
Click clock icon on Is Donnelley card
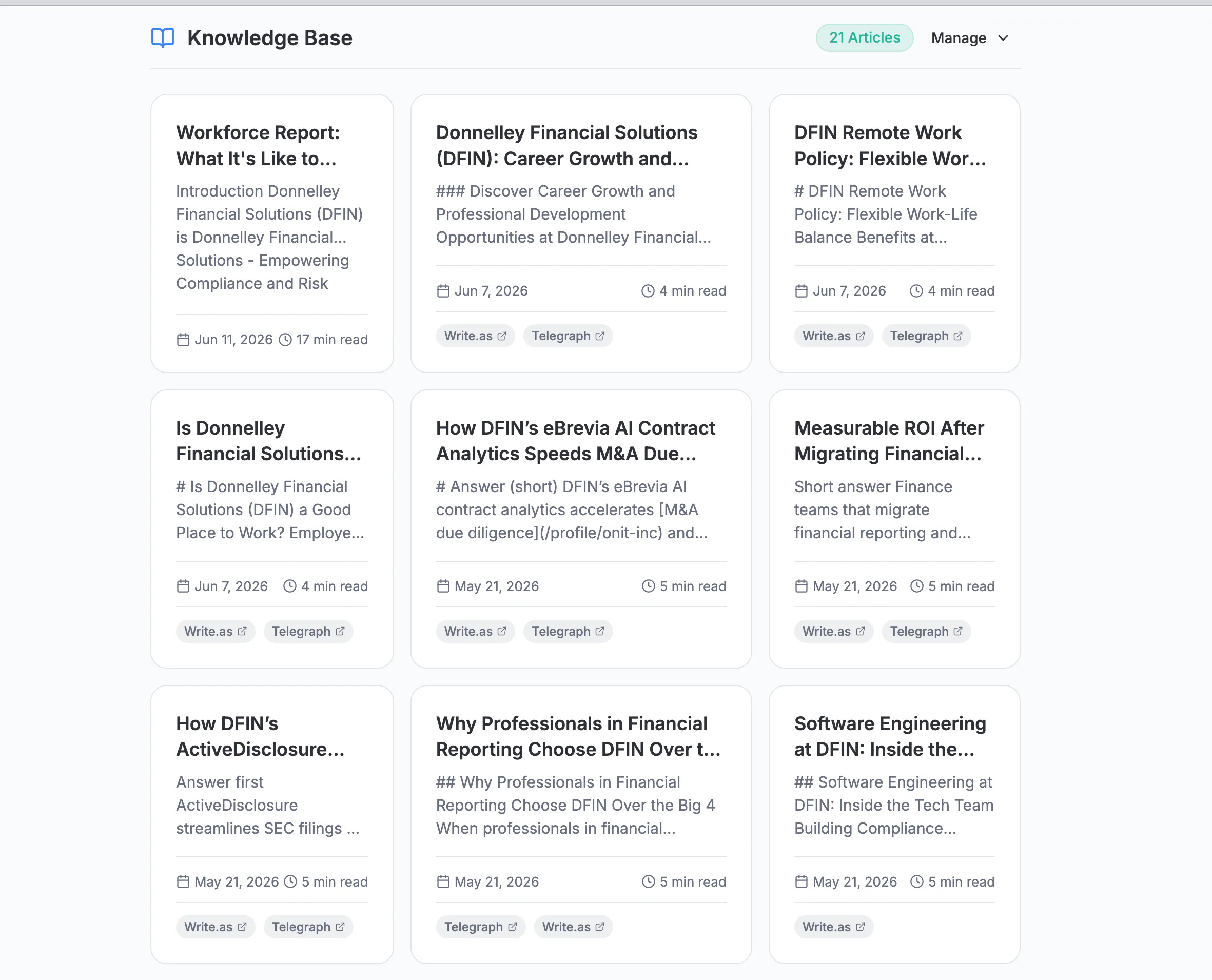pyautogui.click(x=289, y=586)
